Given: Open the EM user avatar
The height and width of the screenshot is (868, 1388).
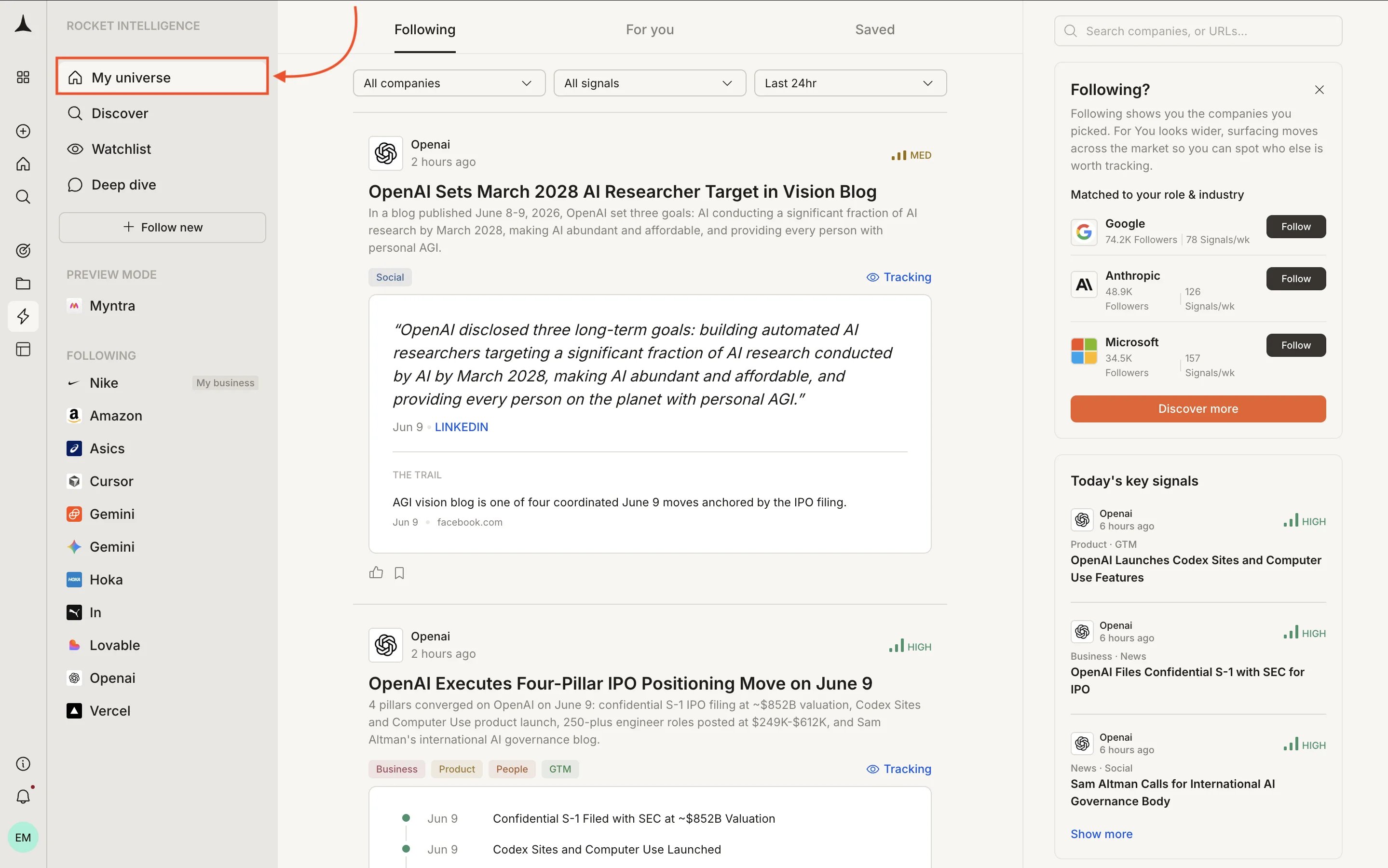Looking at the screenshot, I should tap(23, 837).
